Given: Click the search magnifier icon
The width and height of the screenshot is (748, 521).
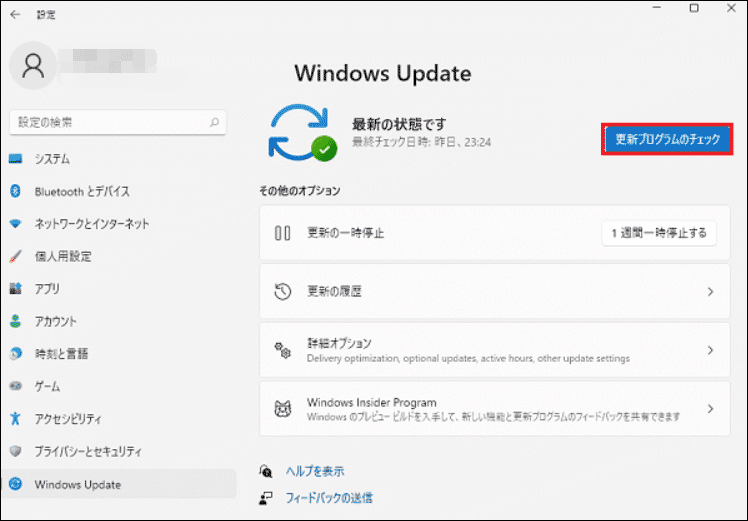Looking at the screenshot, I should point(214,123).
